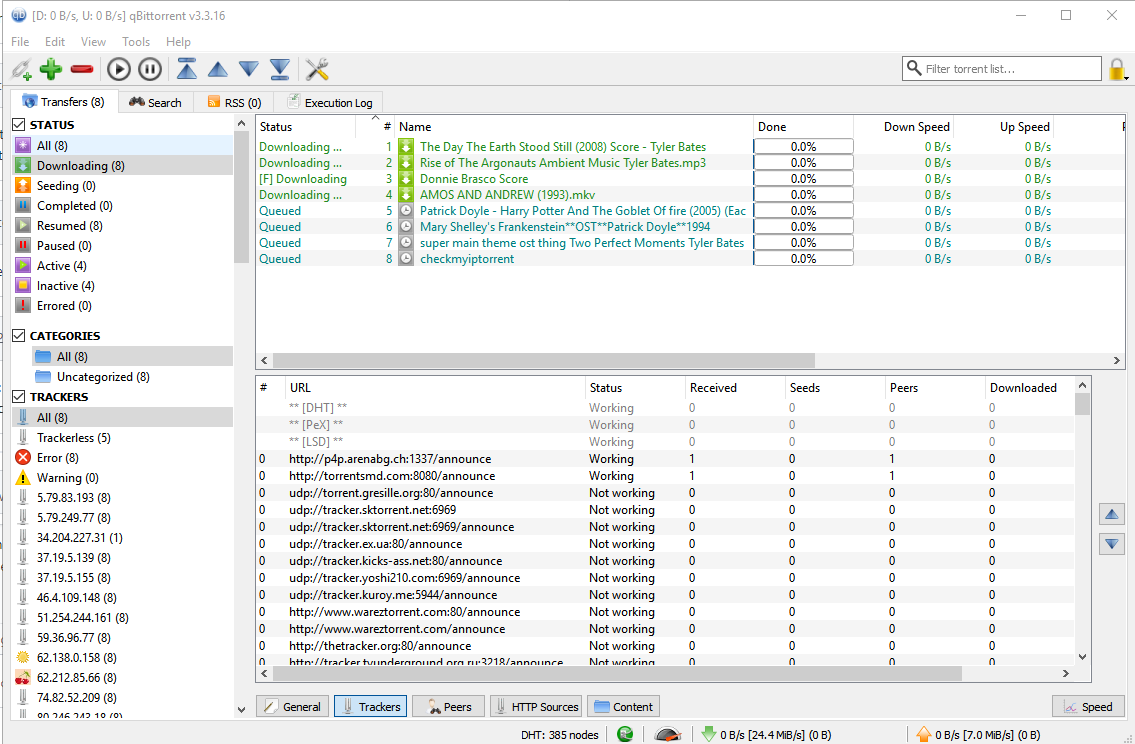Pause torrents with the pause toolbar button
Image resolution: width=1135 pixels, height=744 pixels.
point(150,69)
